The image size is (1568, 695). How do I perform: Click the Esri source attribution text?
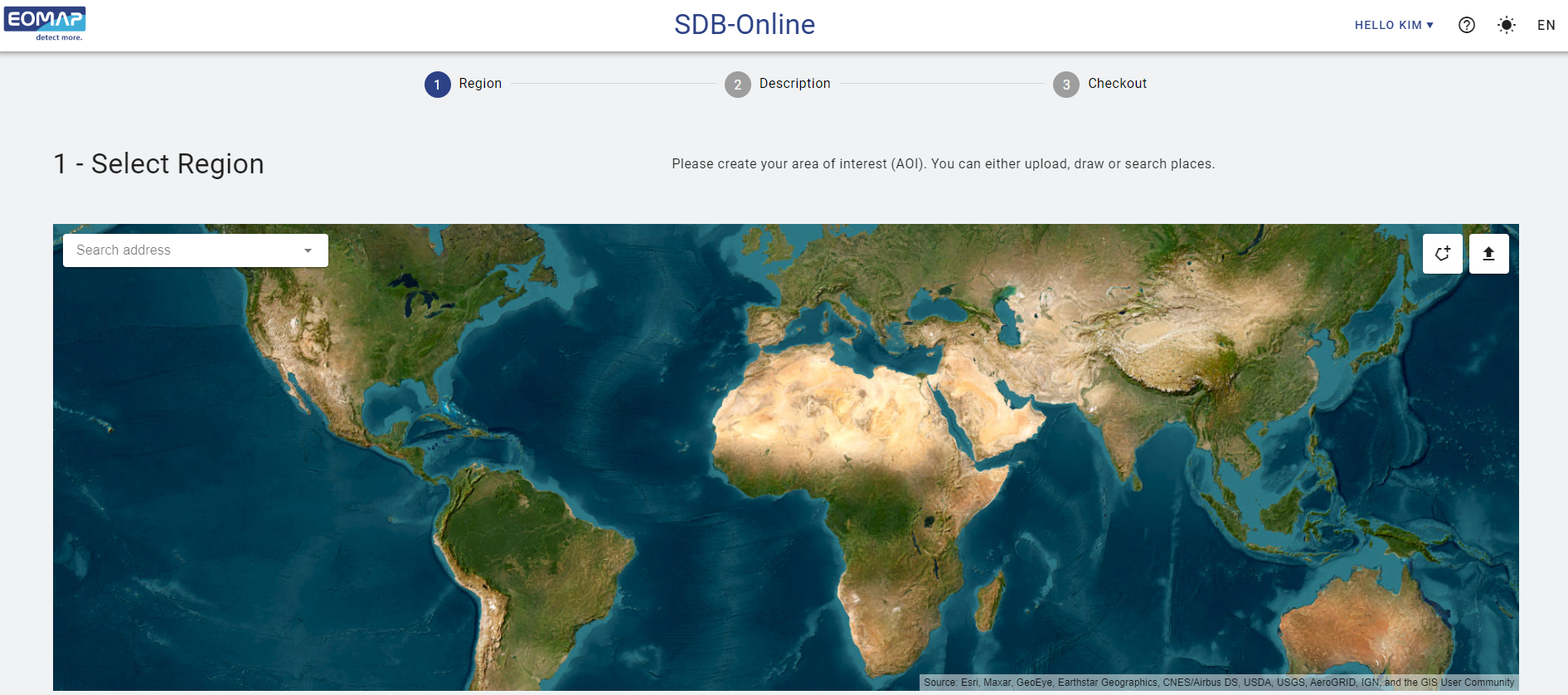pyautogui.click(x=1218, y=683)
